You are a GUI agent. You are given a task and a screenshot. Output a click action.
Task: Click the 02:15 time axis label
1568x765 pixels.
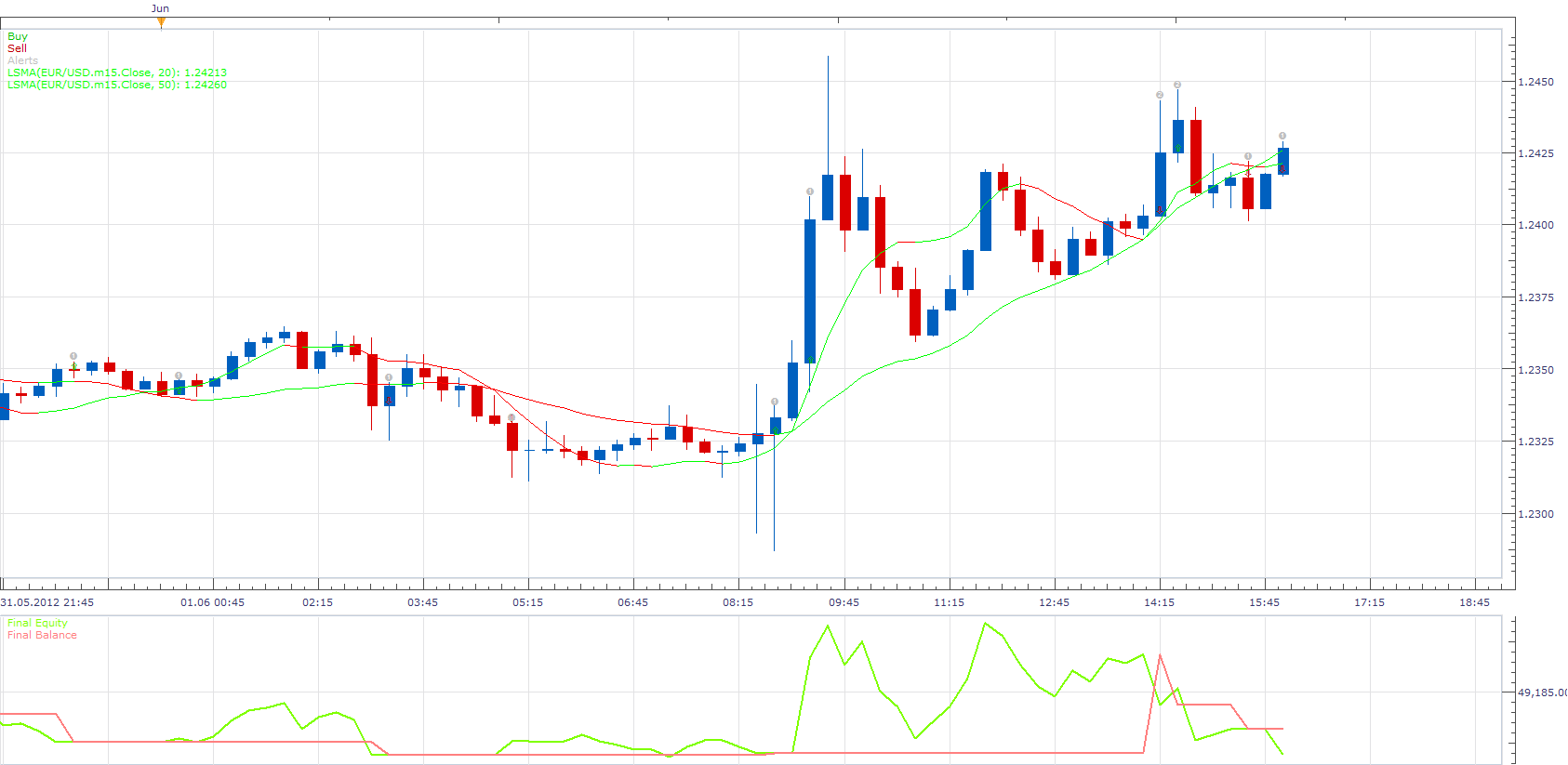[317, 602]
